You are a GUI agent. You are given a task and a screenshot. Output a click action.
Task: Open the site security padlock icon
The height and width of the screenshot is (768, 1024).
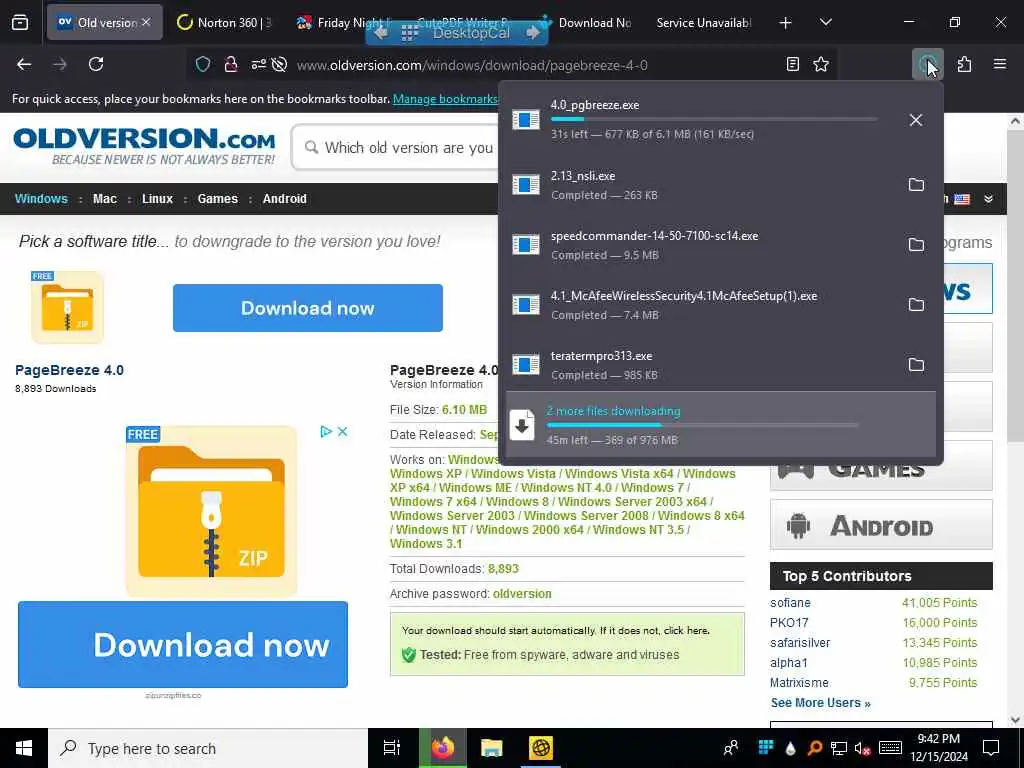[x=231, y=64]
